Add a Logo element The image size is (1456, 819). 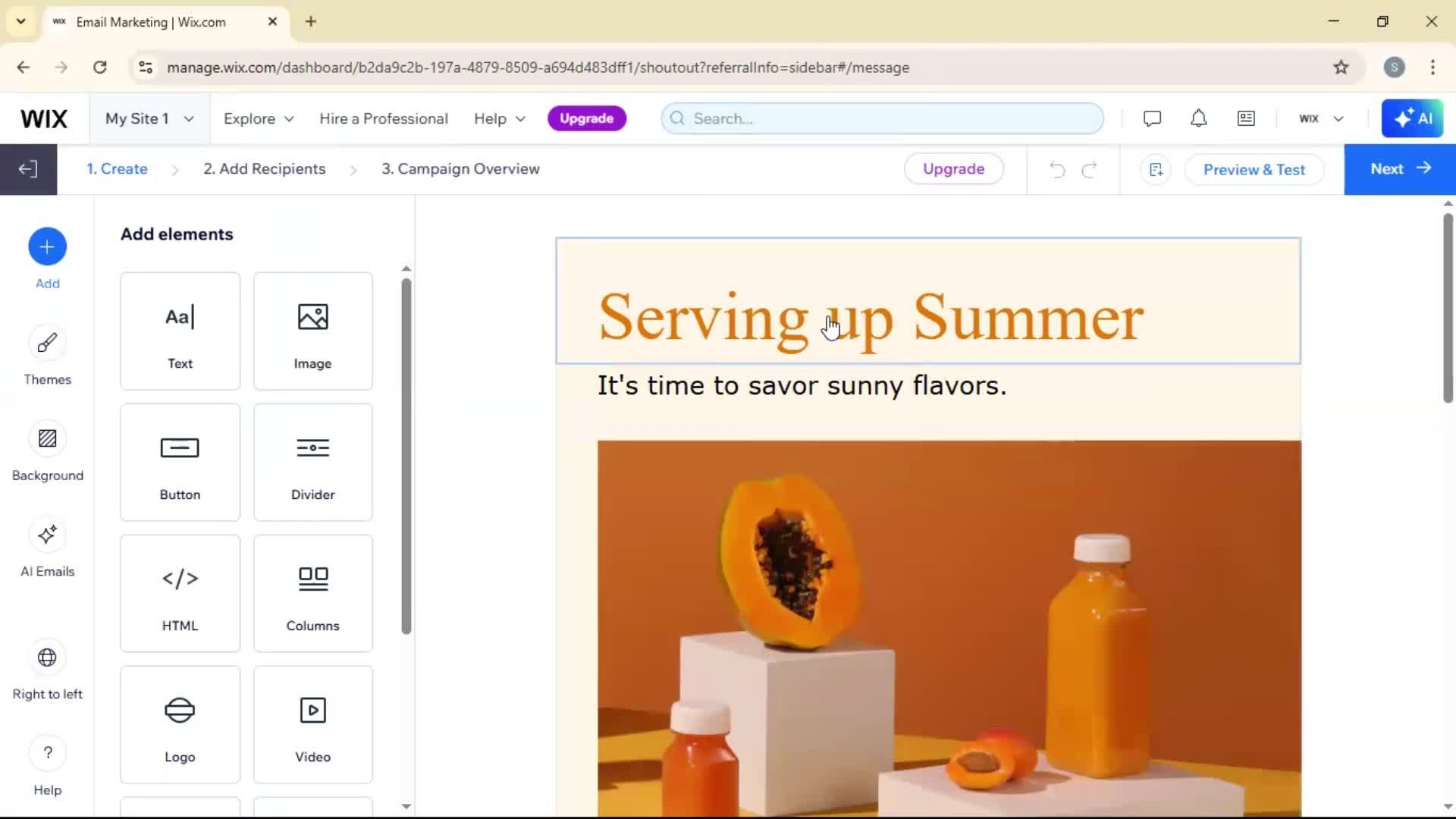click(180, 725)
